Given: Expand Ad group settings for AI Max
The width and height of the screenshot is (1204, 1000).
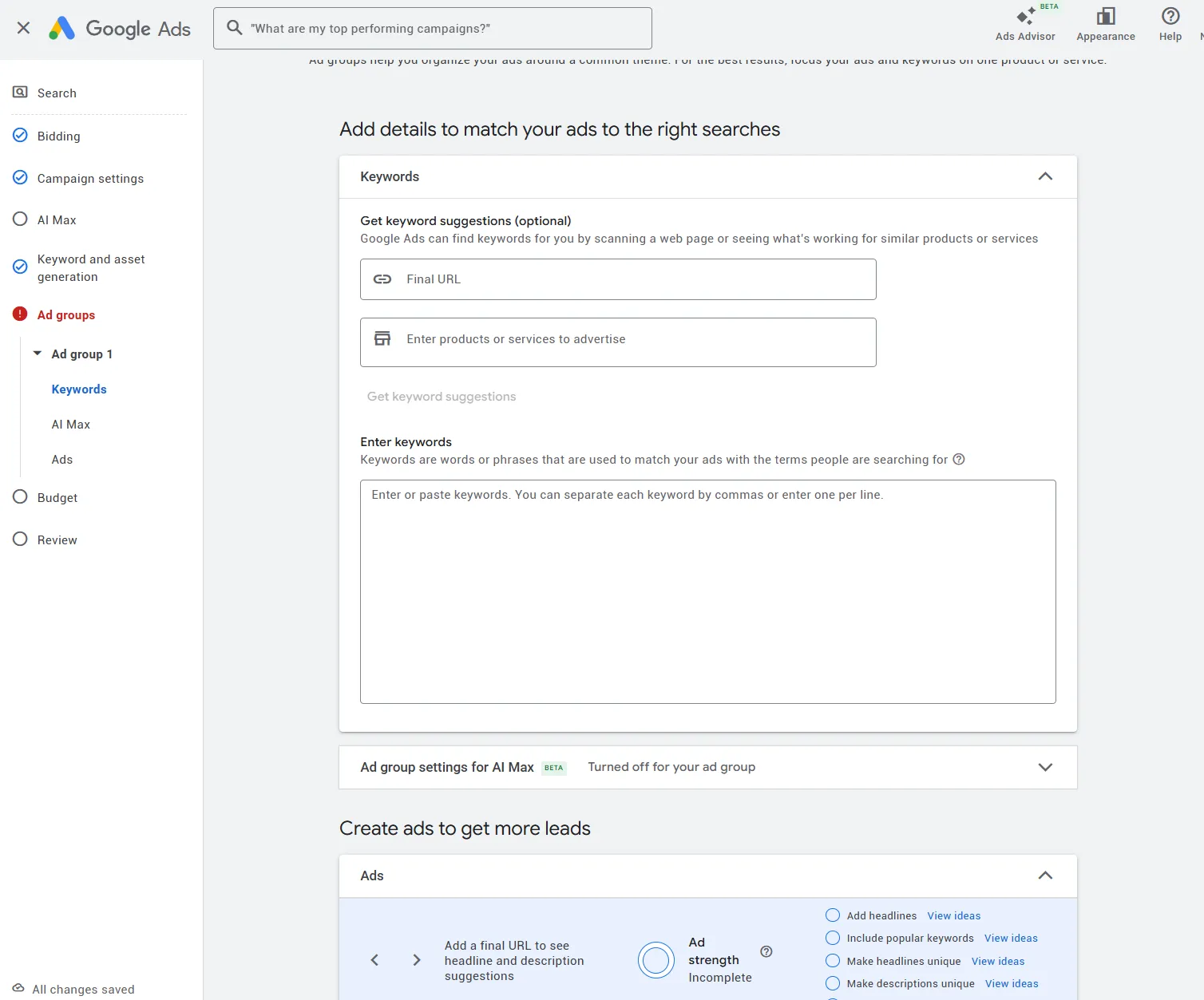Looking at the screenshot, I should 1045,767.
